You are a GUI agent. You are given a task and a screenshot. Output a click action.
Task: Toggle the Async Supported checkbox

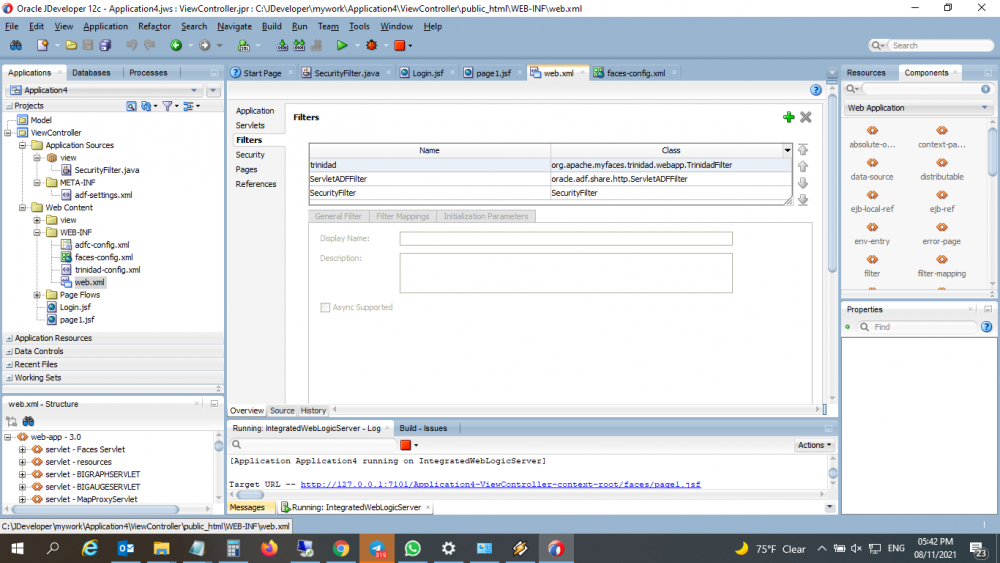tap(325, 307)
